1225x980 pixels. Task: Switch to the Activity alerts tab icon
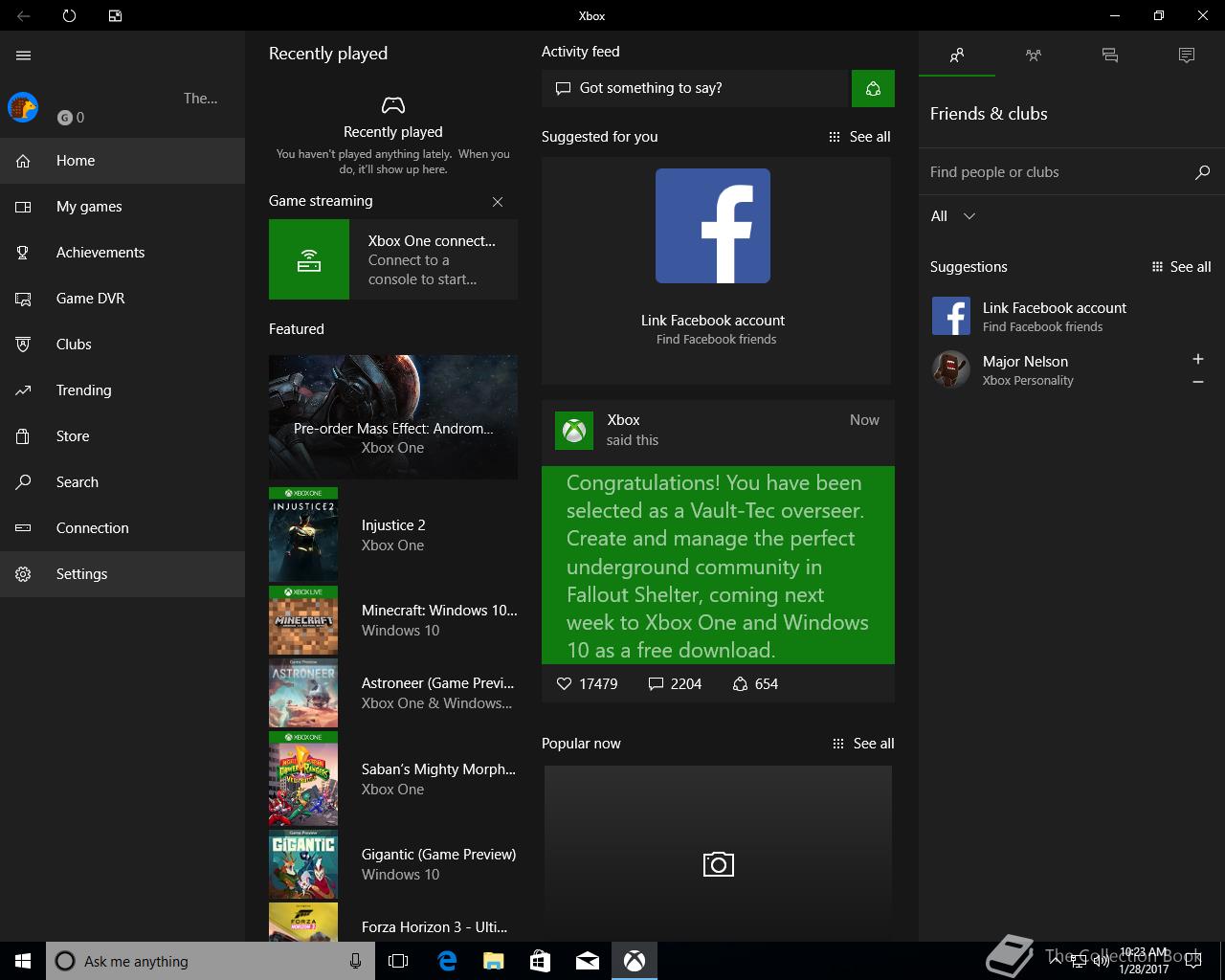point(1187,56)
